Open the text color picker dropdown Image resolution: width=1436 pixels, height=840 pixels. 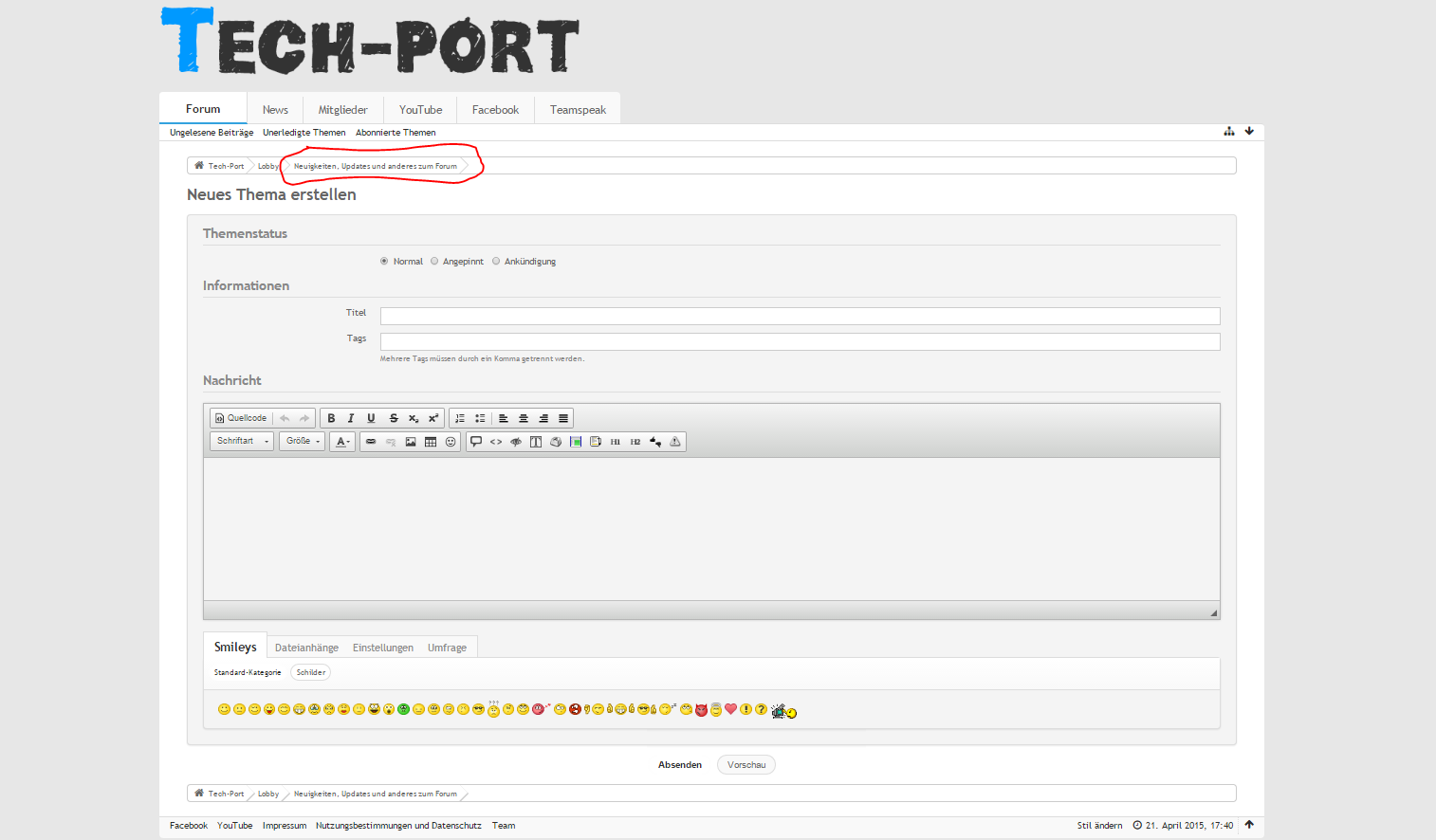point(342,442)
